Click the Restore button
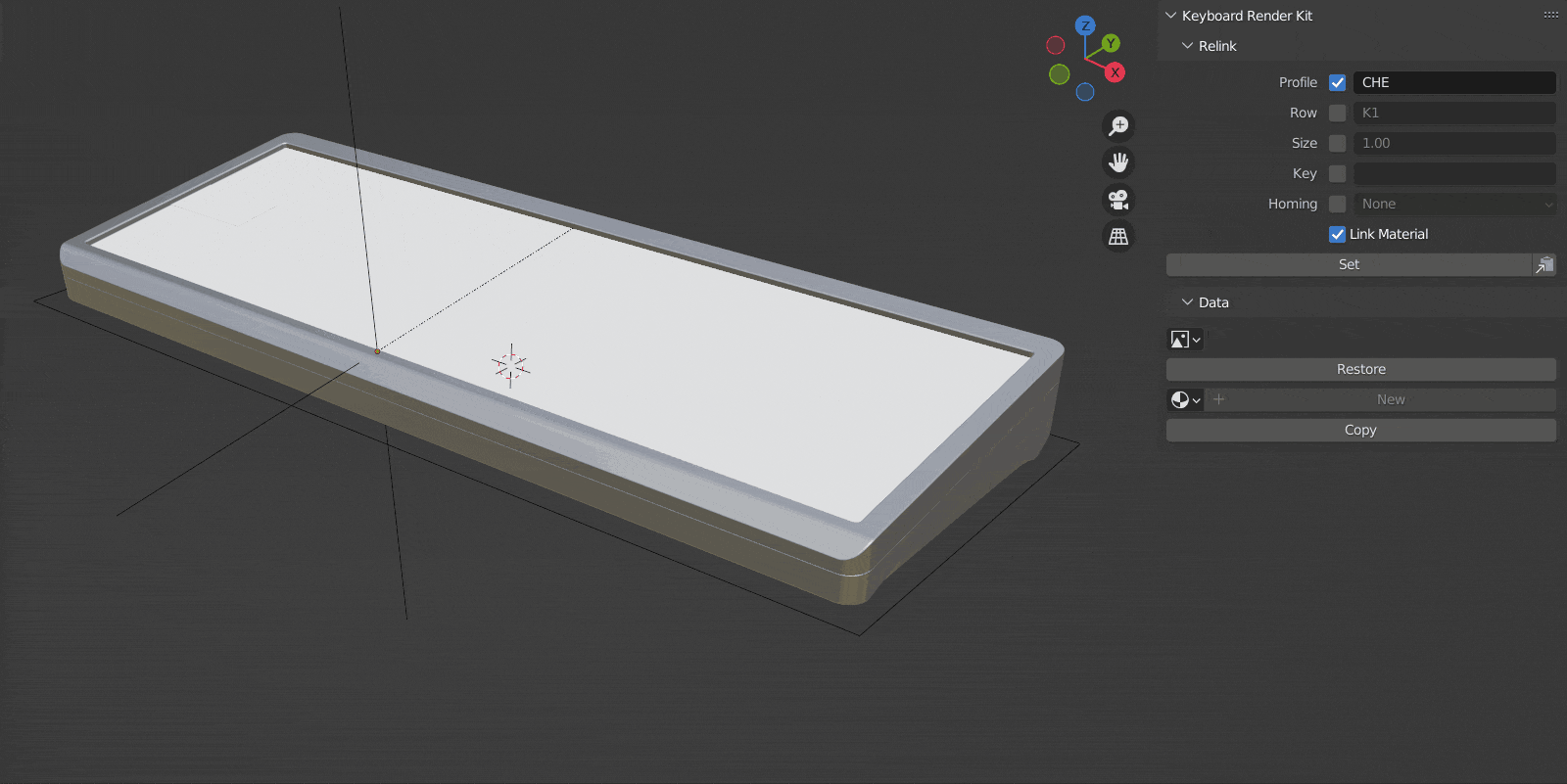The height and width of the screenshot is (784, 1567). click(x=1361, y=369)
